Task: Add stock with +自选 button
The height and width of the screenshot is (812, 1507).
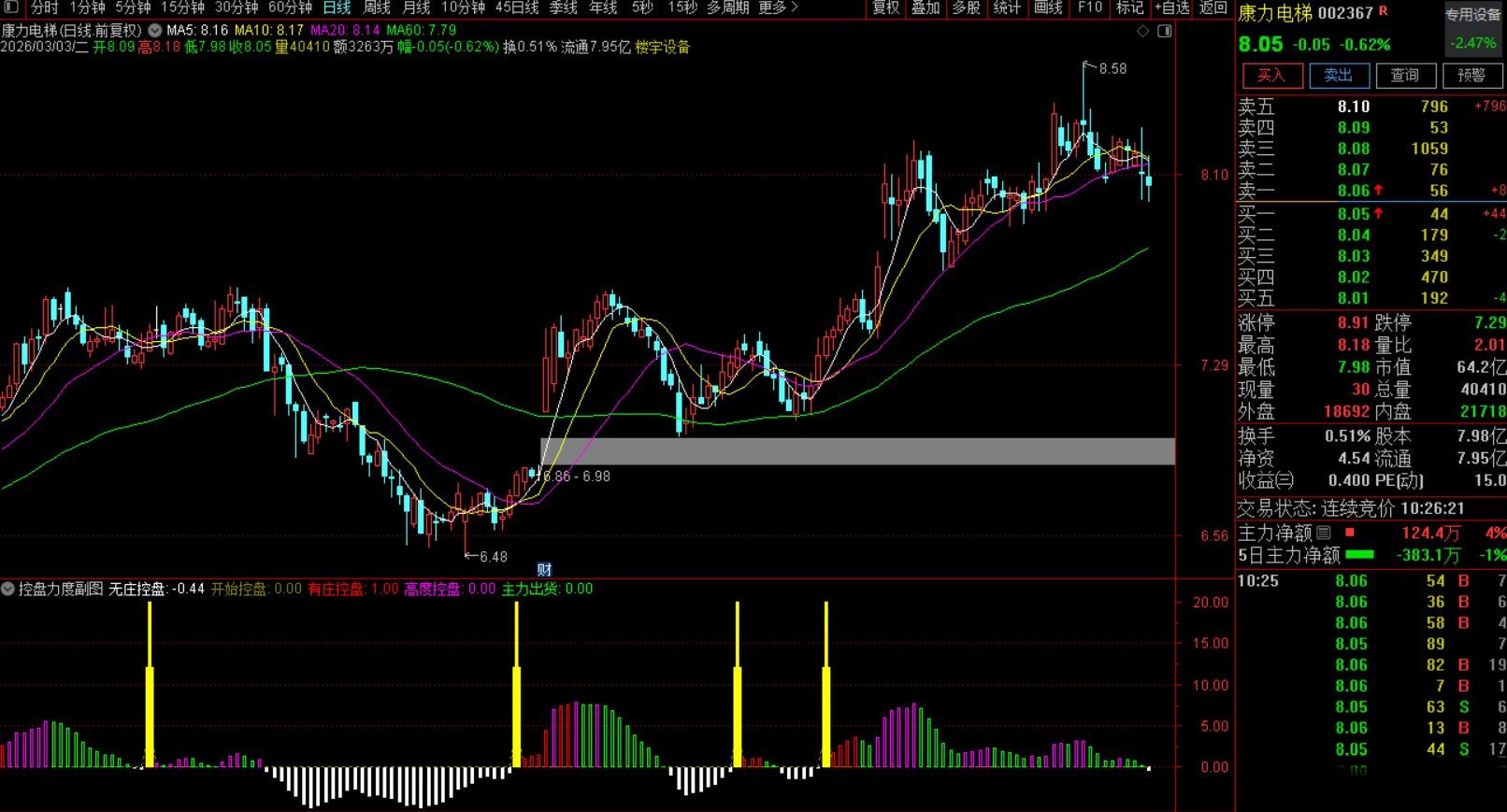Action: [x=1171, y=7]
